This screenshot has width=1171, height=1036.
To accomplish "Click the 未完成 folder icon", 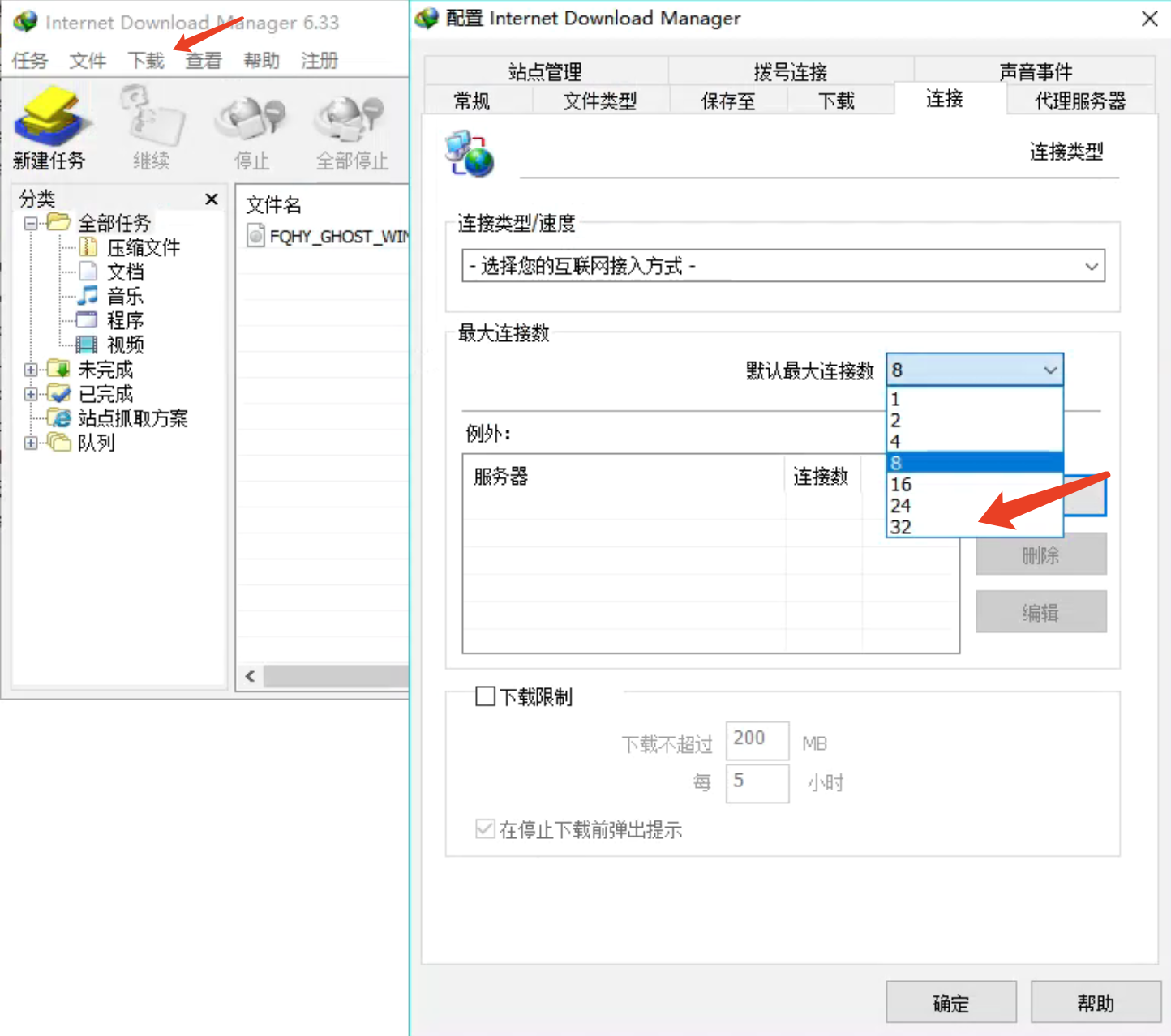I will [x=58, y=369].
